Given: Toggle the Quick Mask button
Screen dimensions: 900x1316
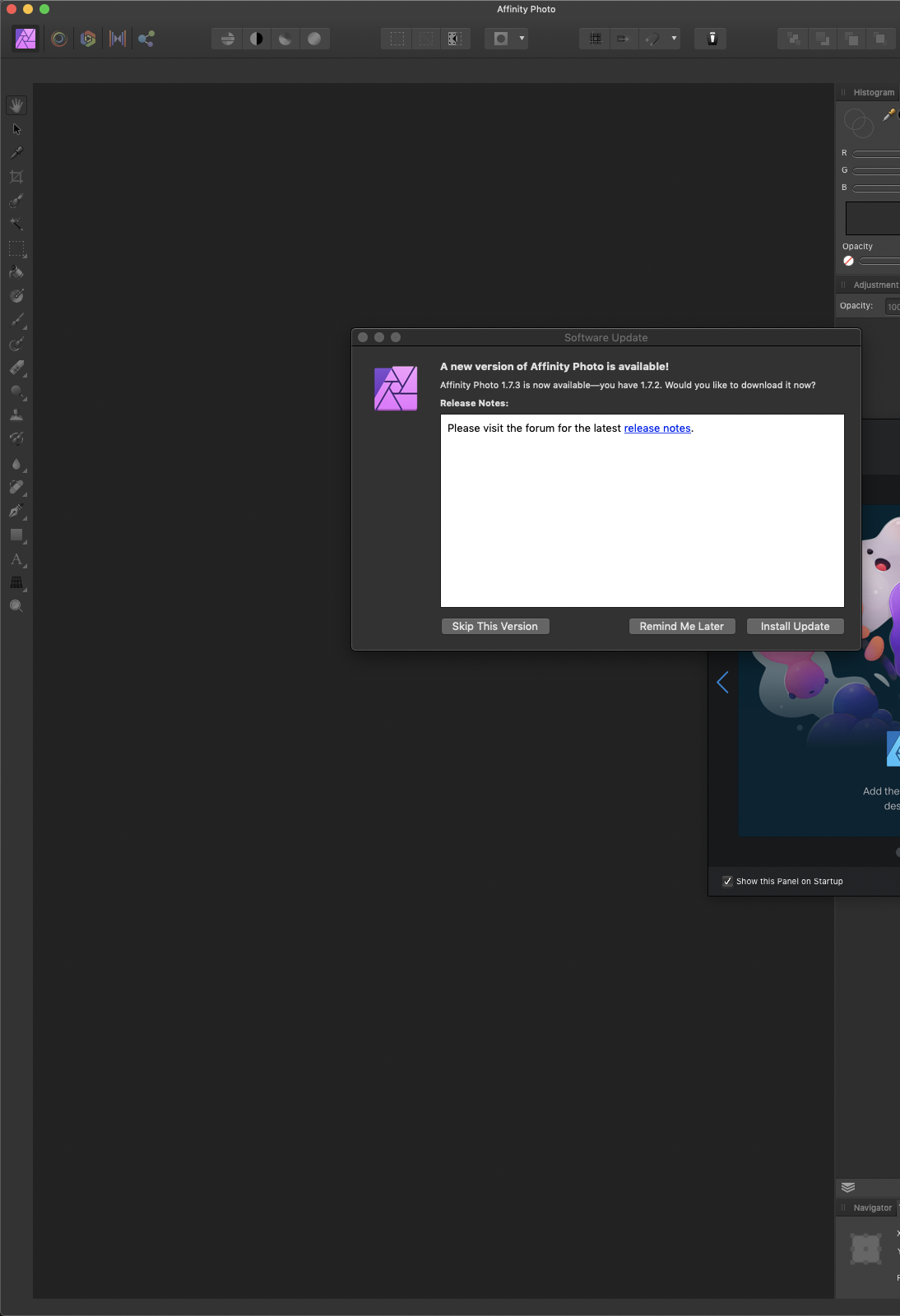Looking at the screenshot, I should 501,39.
